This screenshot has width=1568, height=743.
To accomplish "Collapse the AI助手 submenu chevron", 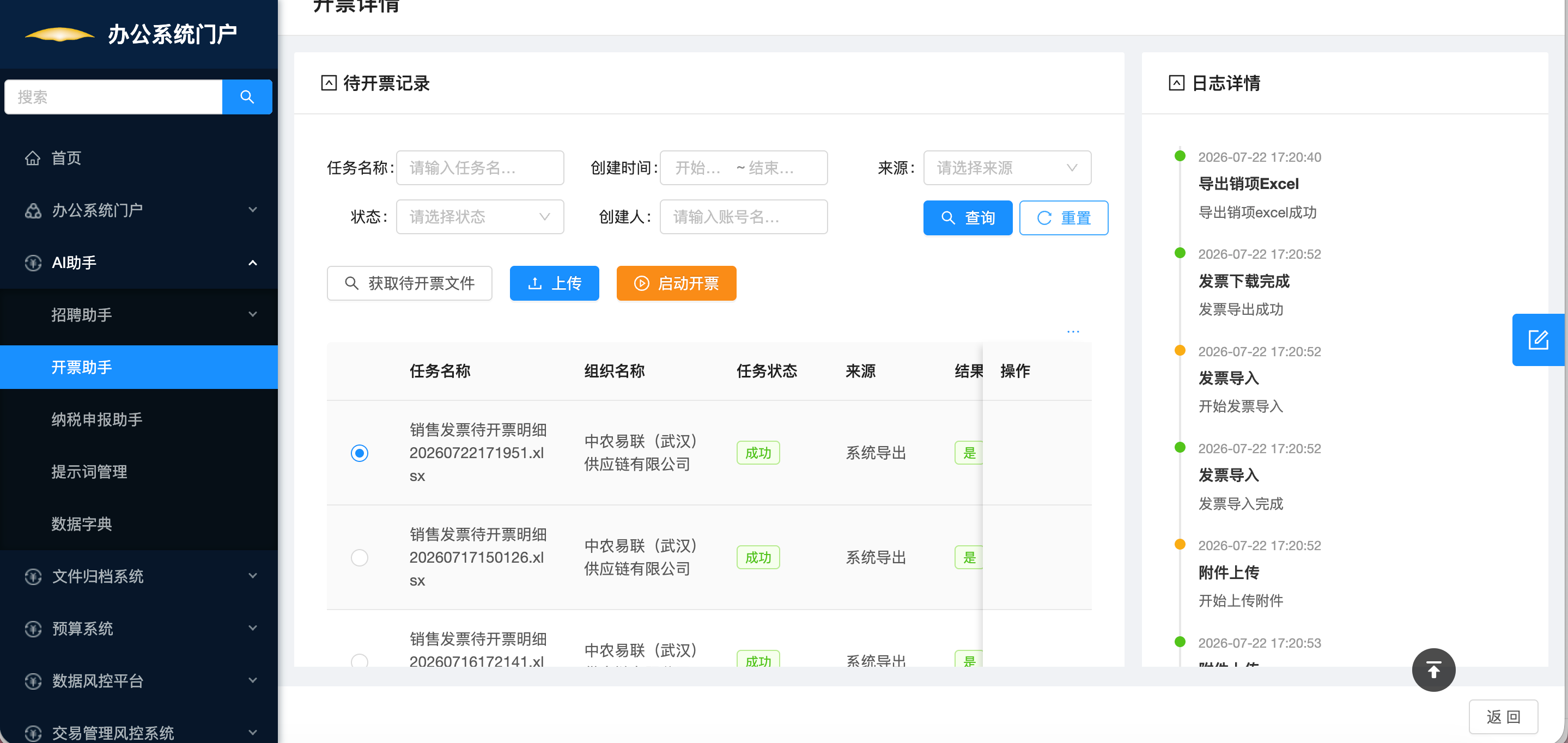I will [x=253, y=263].
